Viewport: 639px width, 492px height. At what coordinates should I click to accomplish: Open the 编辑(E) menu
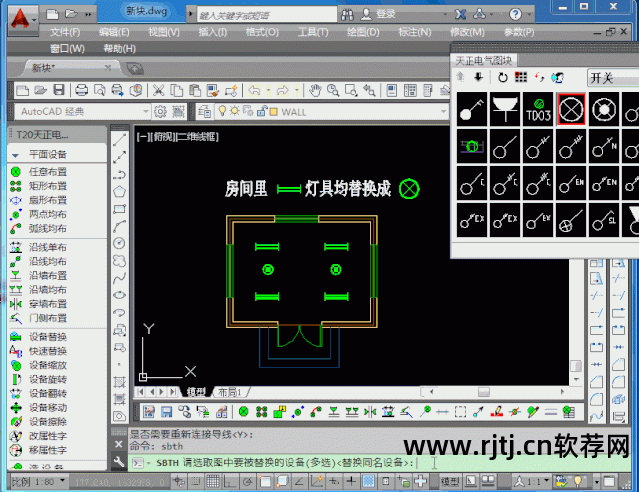pos(114,32)
